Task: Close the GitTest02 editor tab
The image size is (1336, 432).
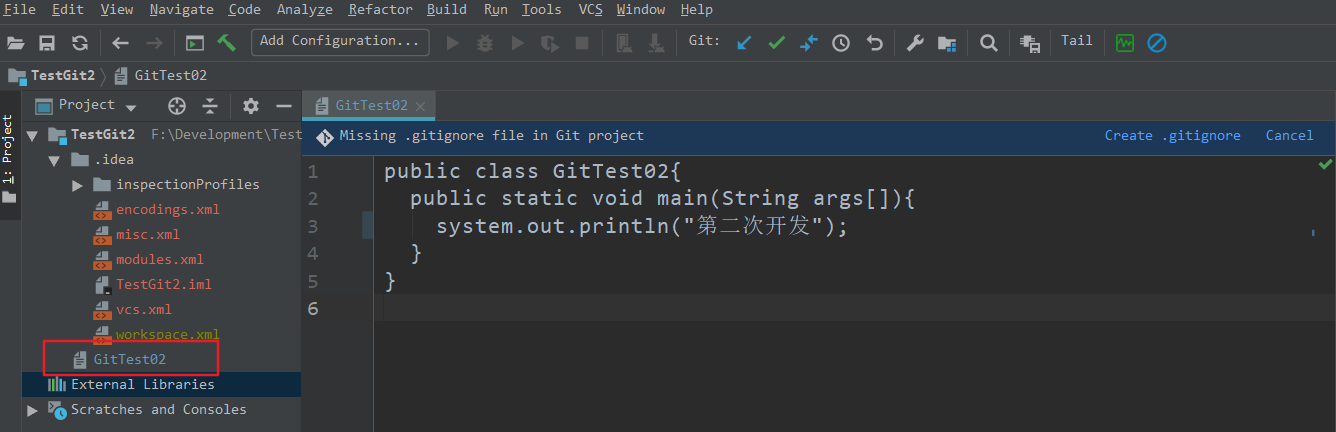Action: (x=420, y=106)
